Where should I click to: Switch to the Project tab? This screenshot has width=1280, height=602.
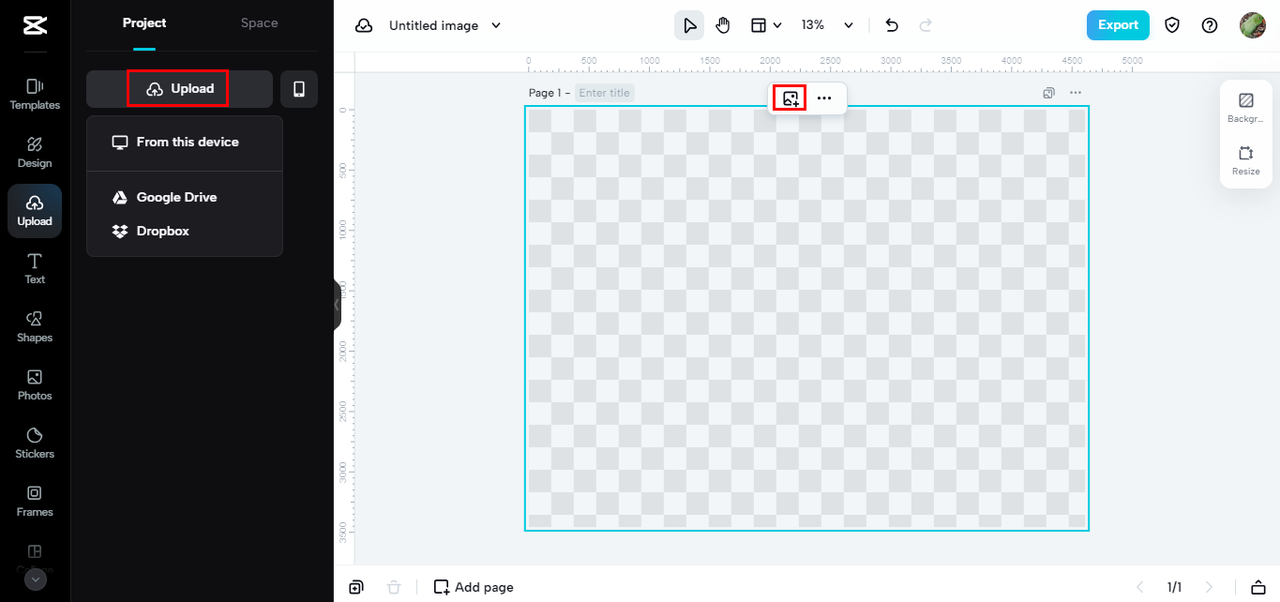coord(144,23)
